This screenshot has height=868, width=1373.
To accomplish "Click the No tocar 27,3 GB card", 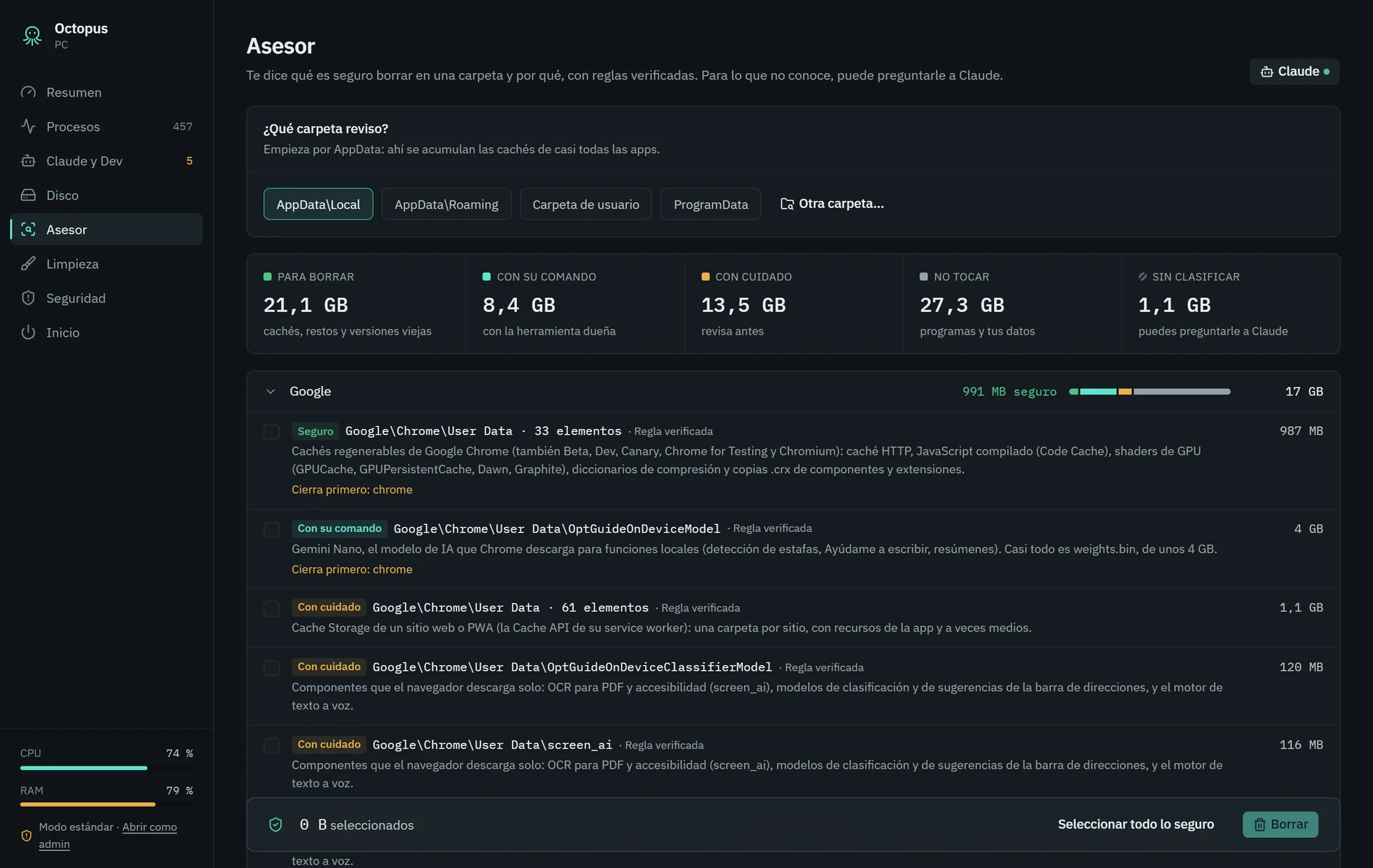I will point(1012,304).
